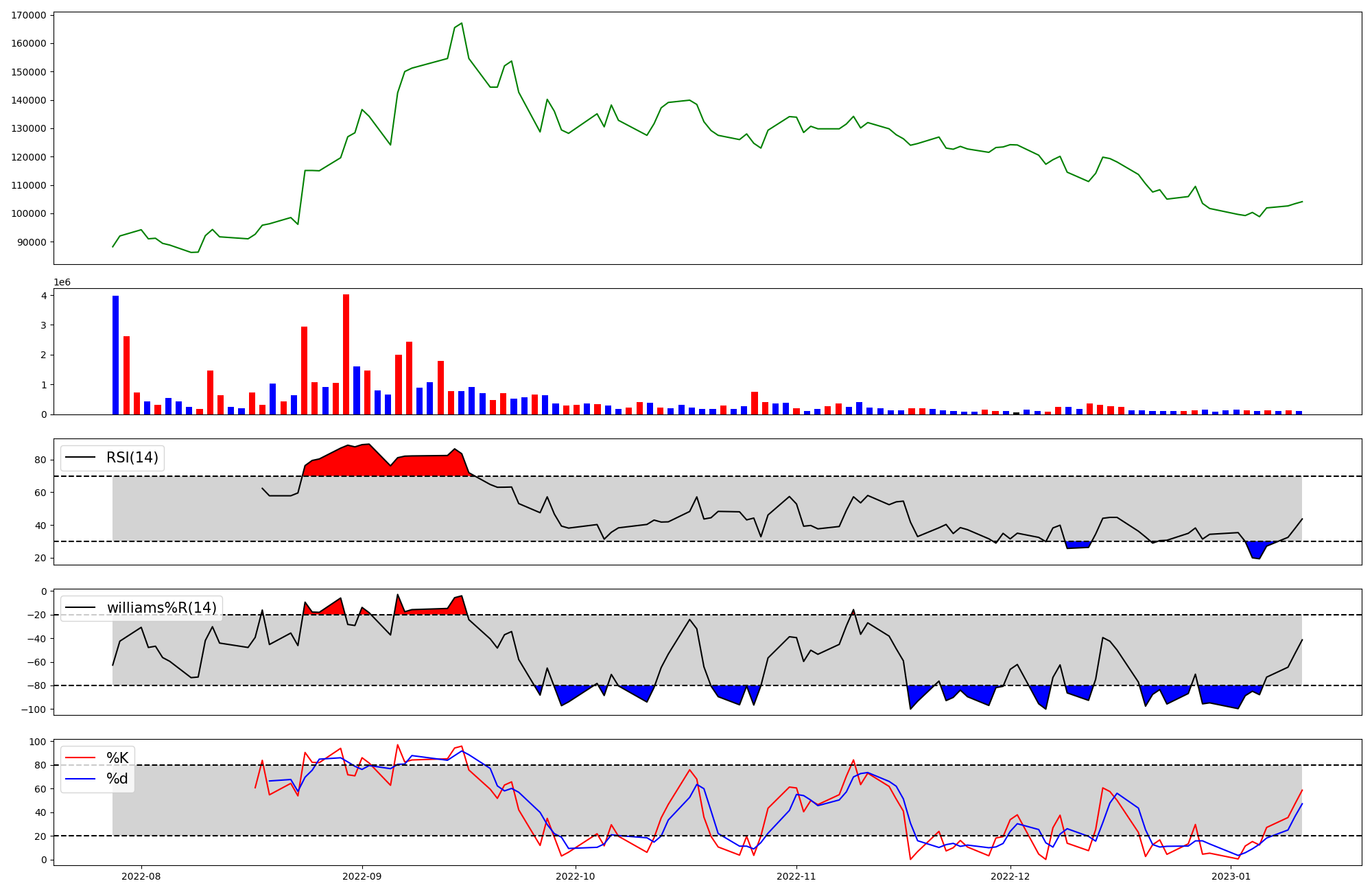Image resolution: width=1372 pixels, height=892 pixels.
Task: Click the red %K legend line
Action: [79, 758]
